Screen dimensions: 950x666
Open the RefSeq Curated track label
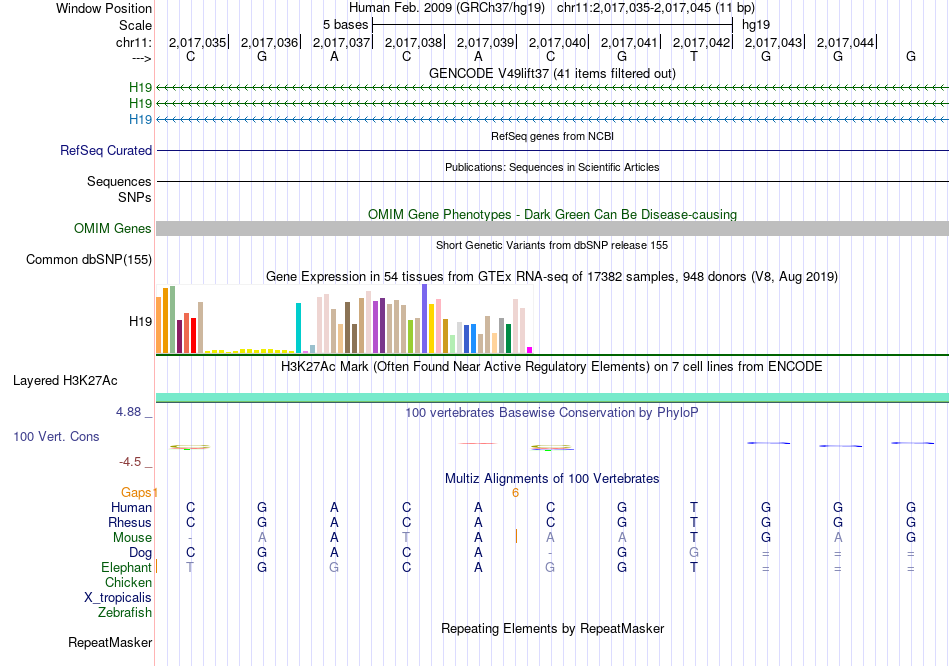tap(106, 150)
